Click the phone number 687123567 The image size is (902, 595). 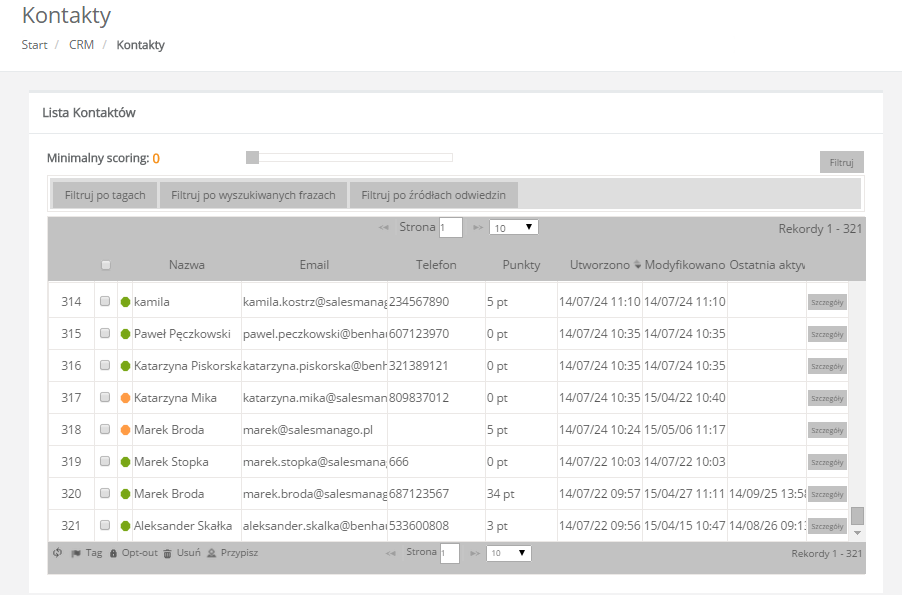click(x=419, y=494)
